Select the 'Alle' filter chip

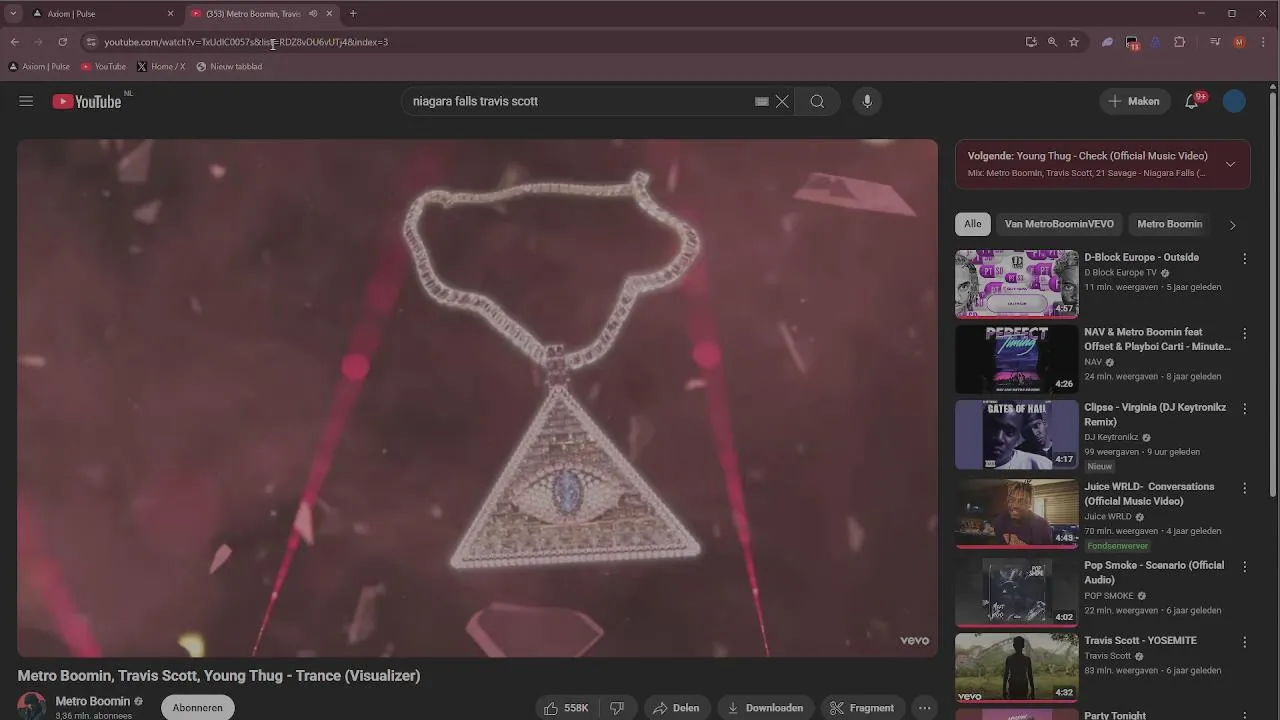973,224
